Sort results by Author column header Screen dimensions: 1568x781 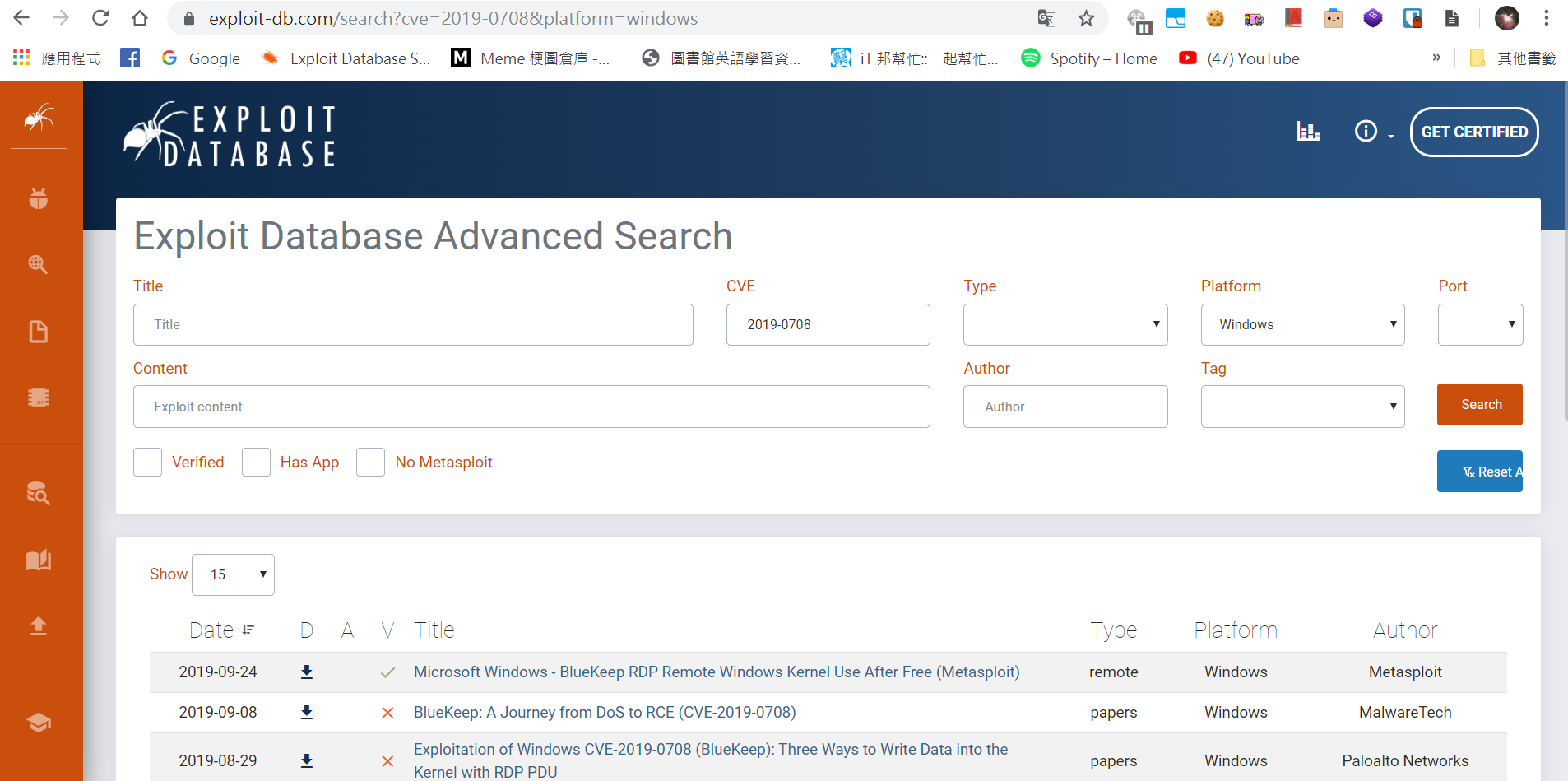1405,630
